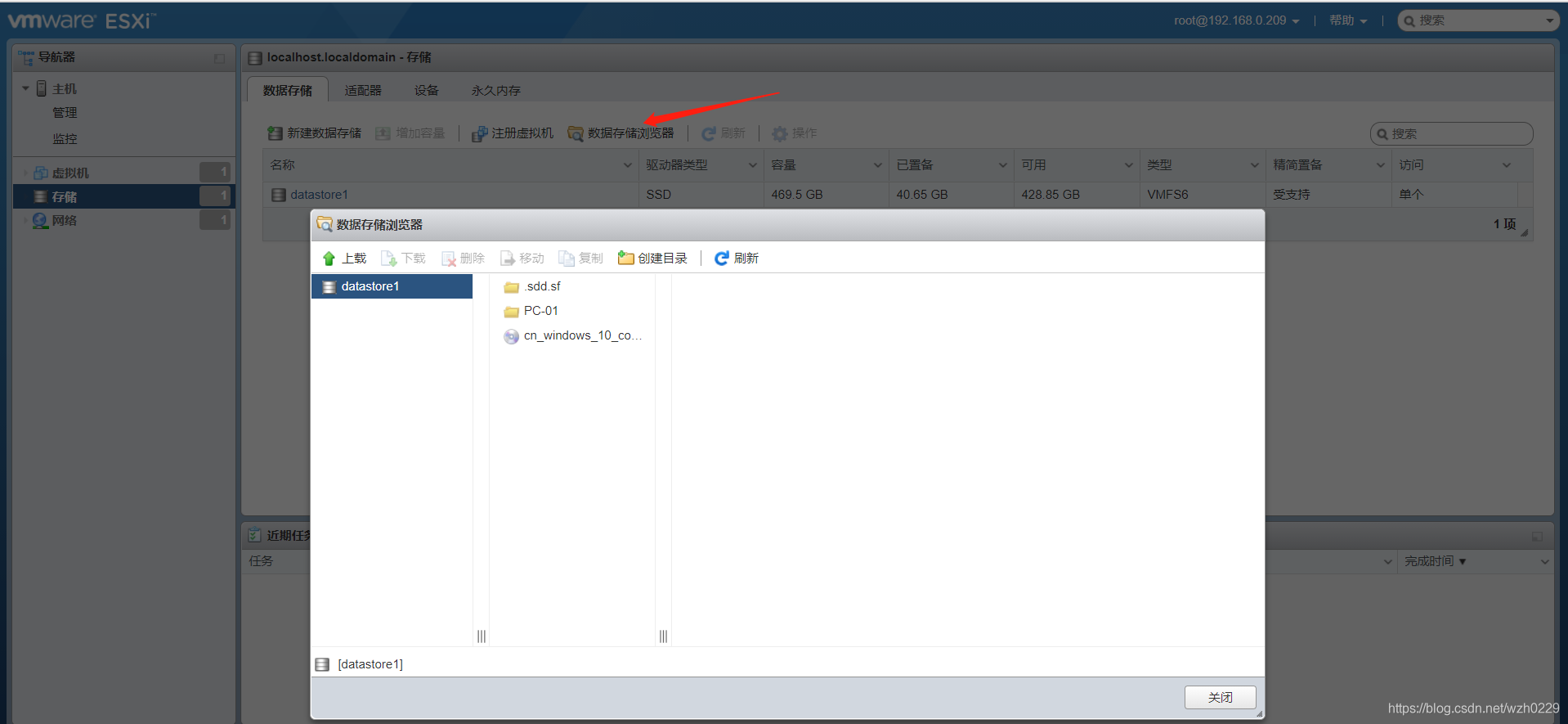This screenshot has height=724, width=1568.
Task: Click the [datastore1] path bar
Action: pos(787,664)
